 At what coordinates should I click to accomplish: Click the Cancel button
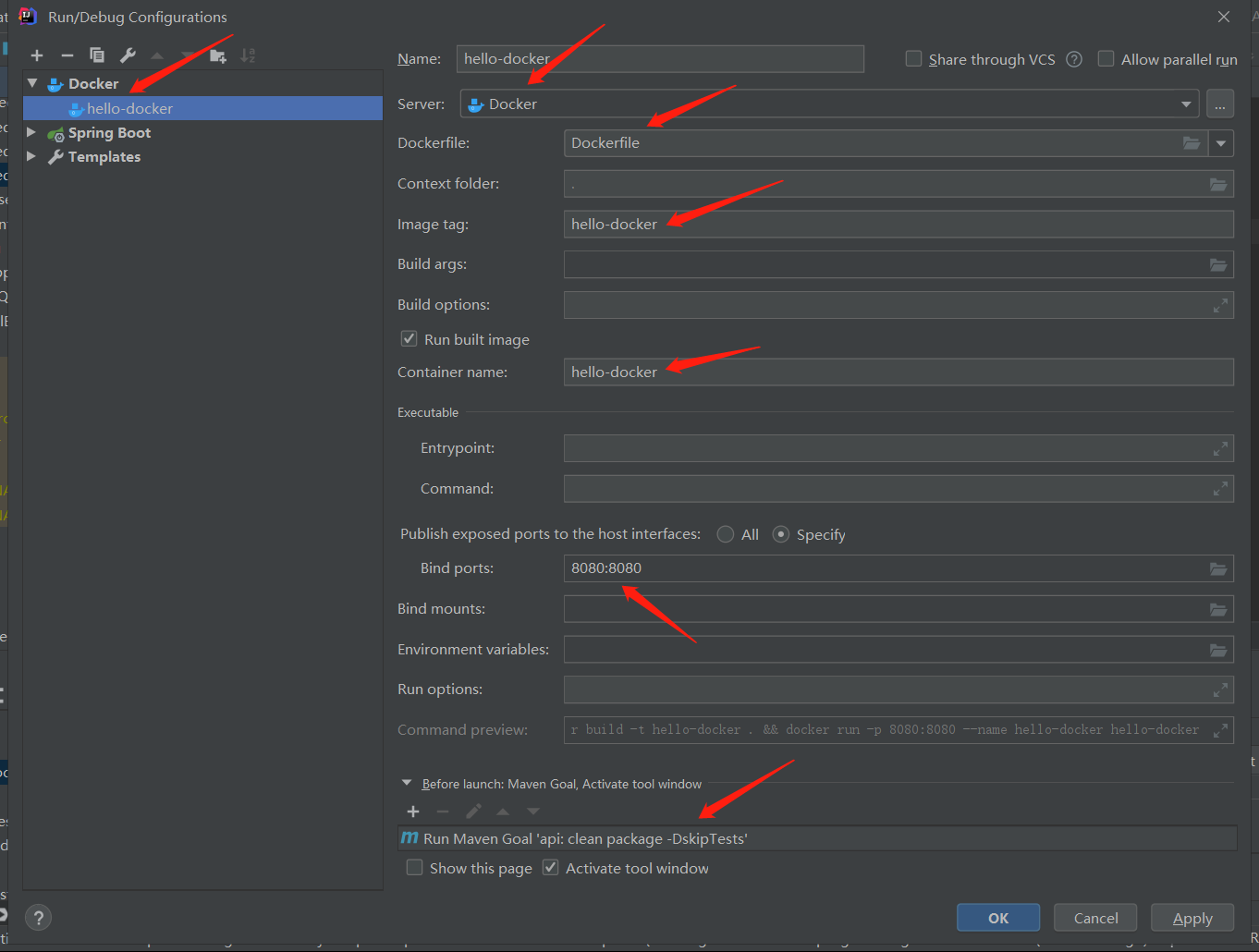[x=1095, y=918]
